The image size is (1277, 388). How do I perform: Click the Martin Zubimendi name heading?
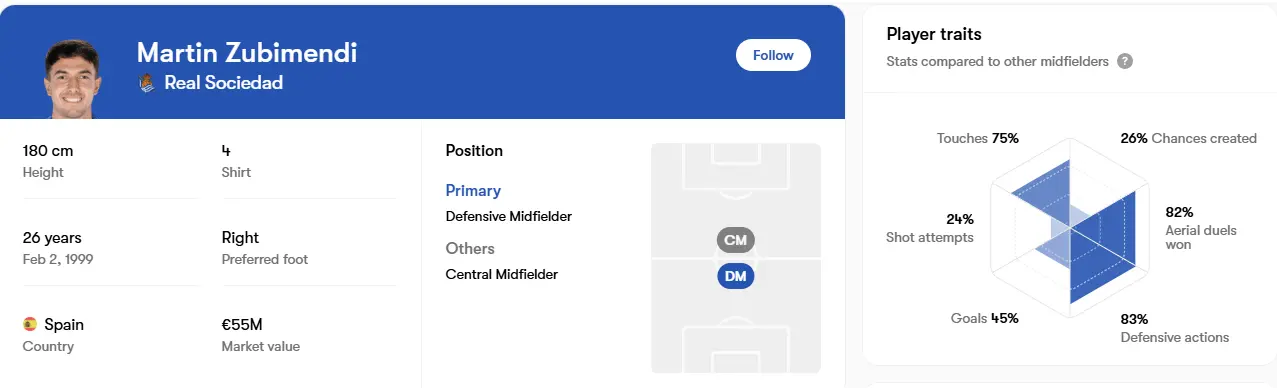247,53
